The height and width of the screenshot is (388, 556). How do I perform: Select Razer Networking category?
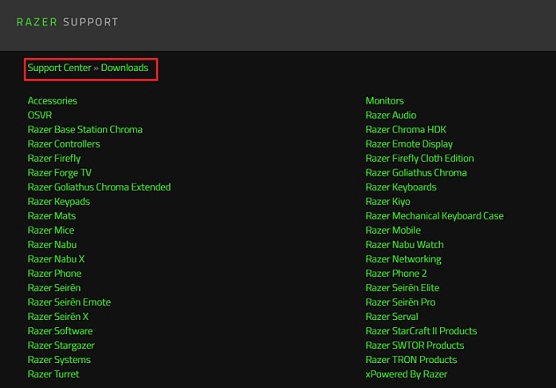tap(404, 259)
